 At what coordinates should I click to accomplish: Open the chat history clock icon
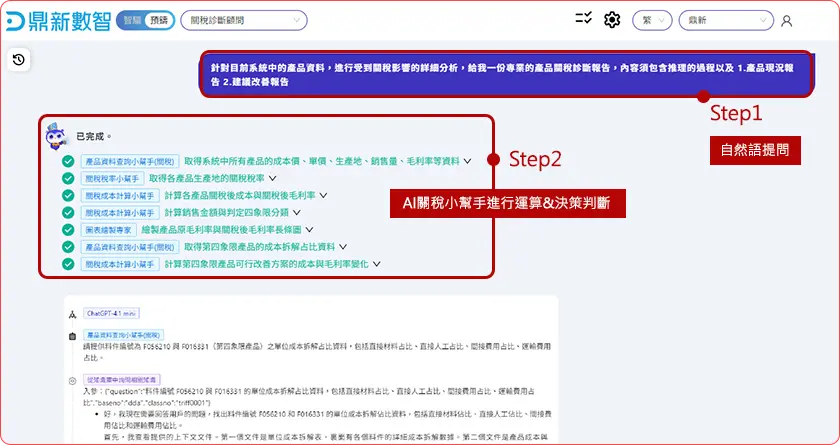(x=19, y=60)
